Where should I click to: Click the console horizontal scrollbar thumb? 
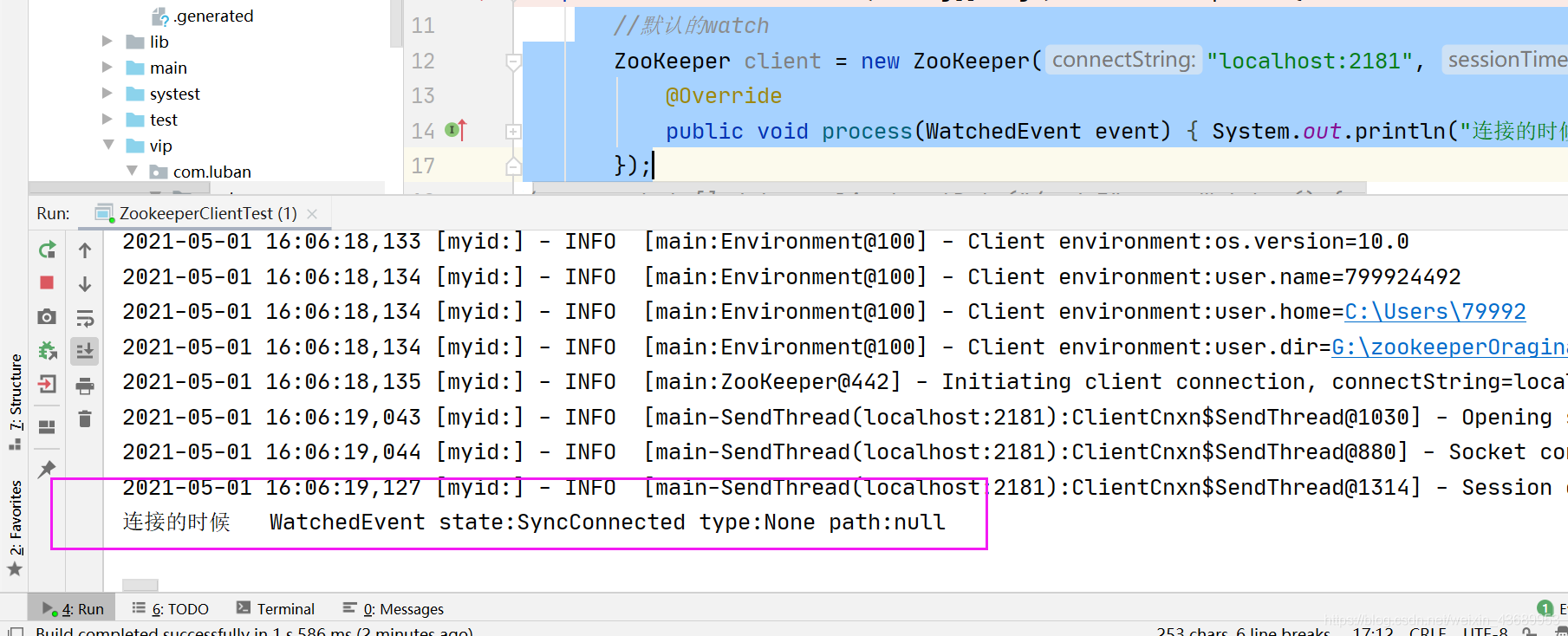click(x=140, y=585)
